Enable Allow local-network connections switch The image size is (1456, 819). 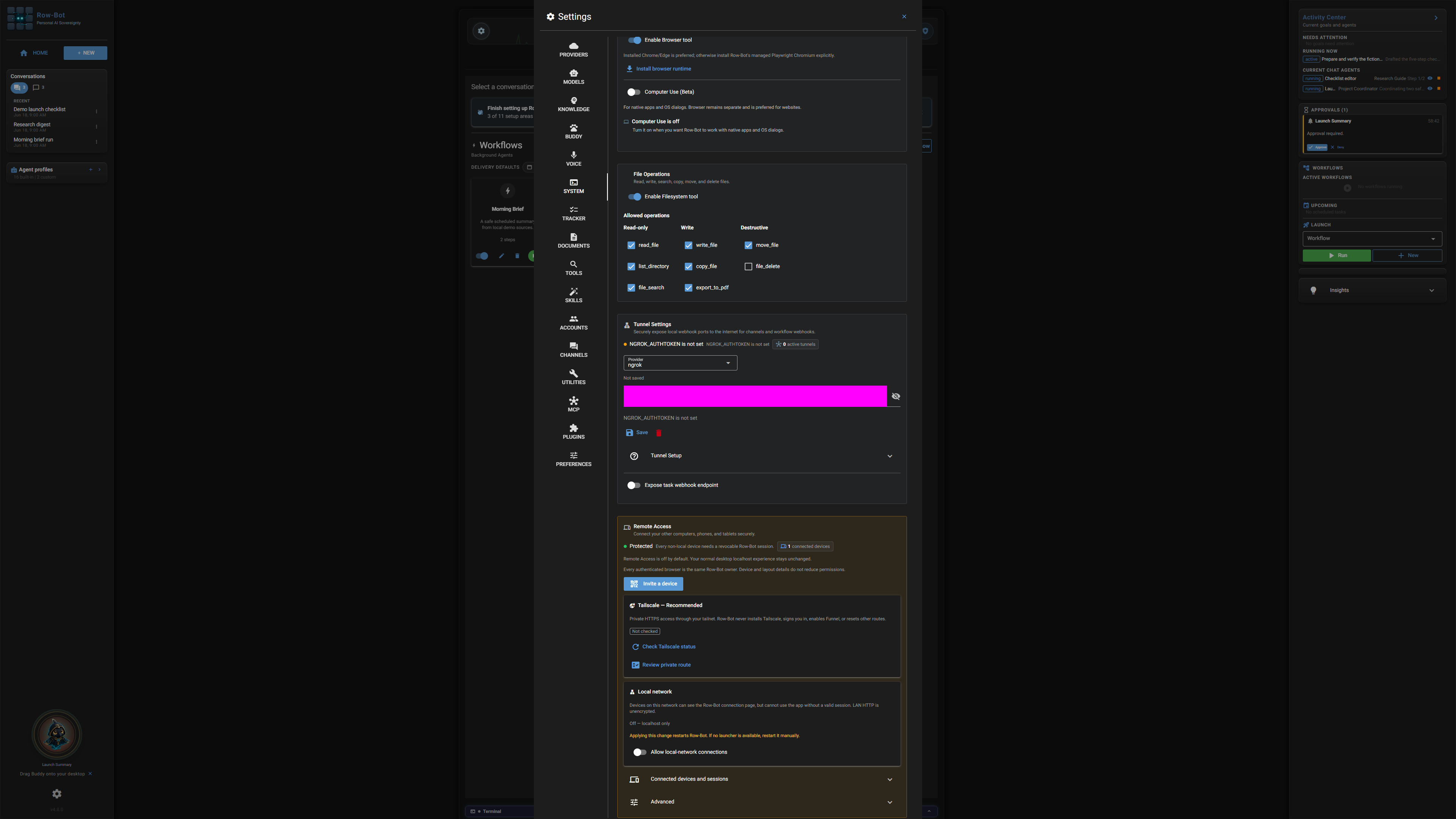(x=640, y=752)
